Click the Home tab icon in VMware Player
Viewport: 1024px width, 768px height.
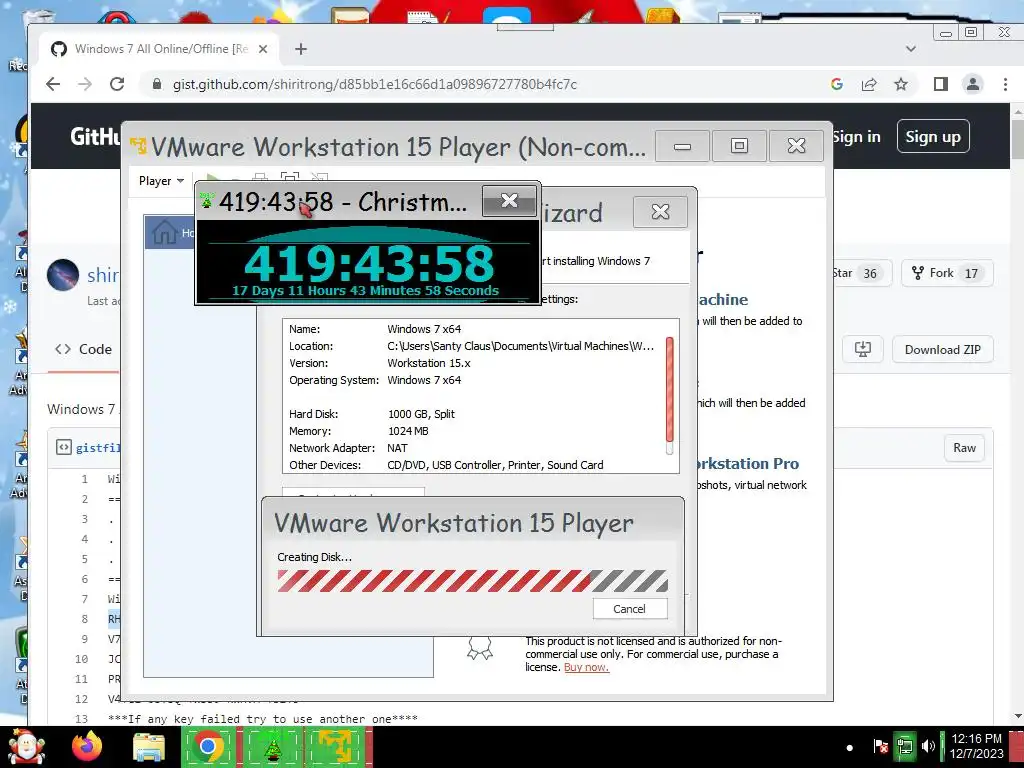(165, 232)
